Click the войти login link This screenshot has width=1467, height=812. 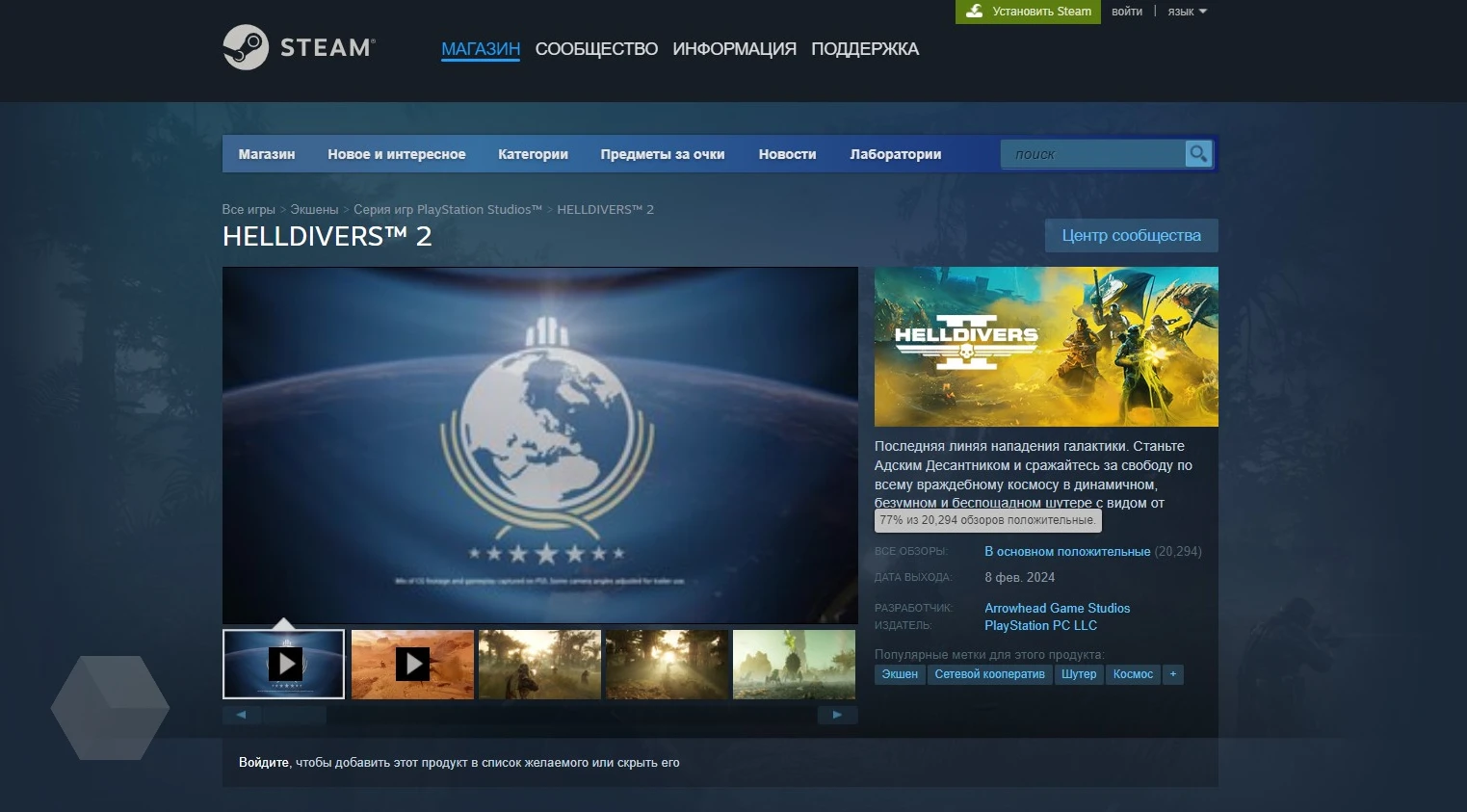pyautogui.click(x=1127, y=12)
